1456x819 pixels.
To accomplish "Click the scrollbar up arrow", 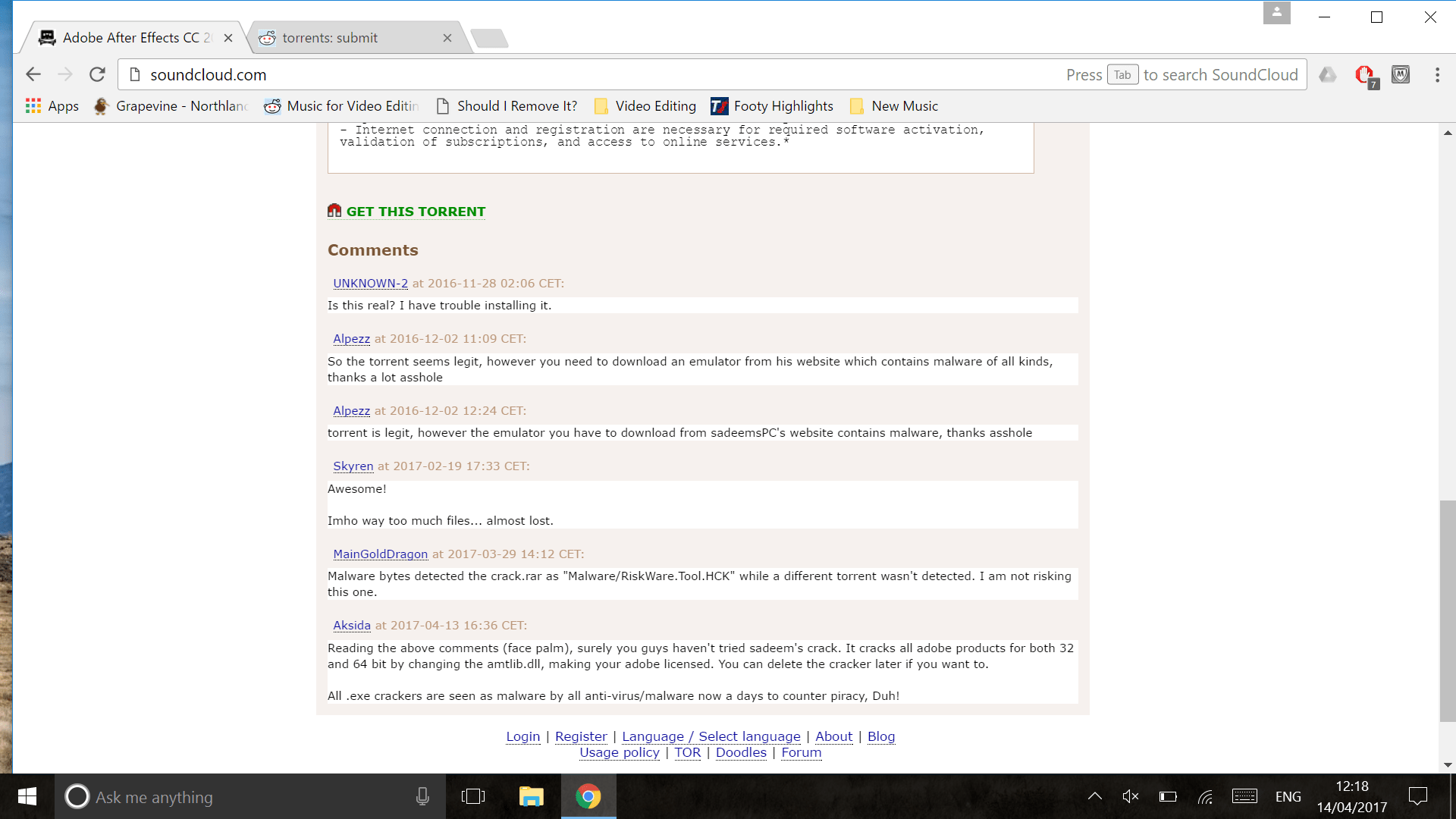I will [1448, 133].
